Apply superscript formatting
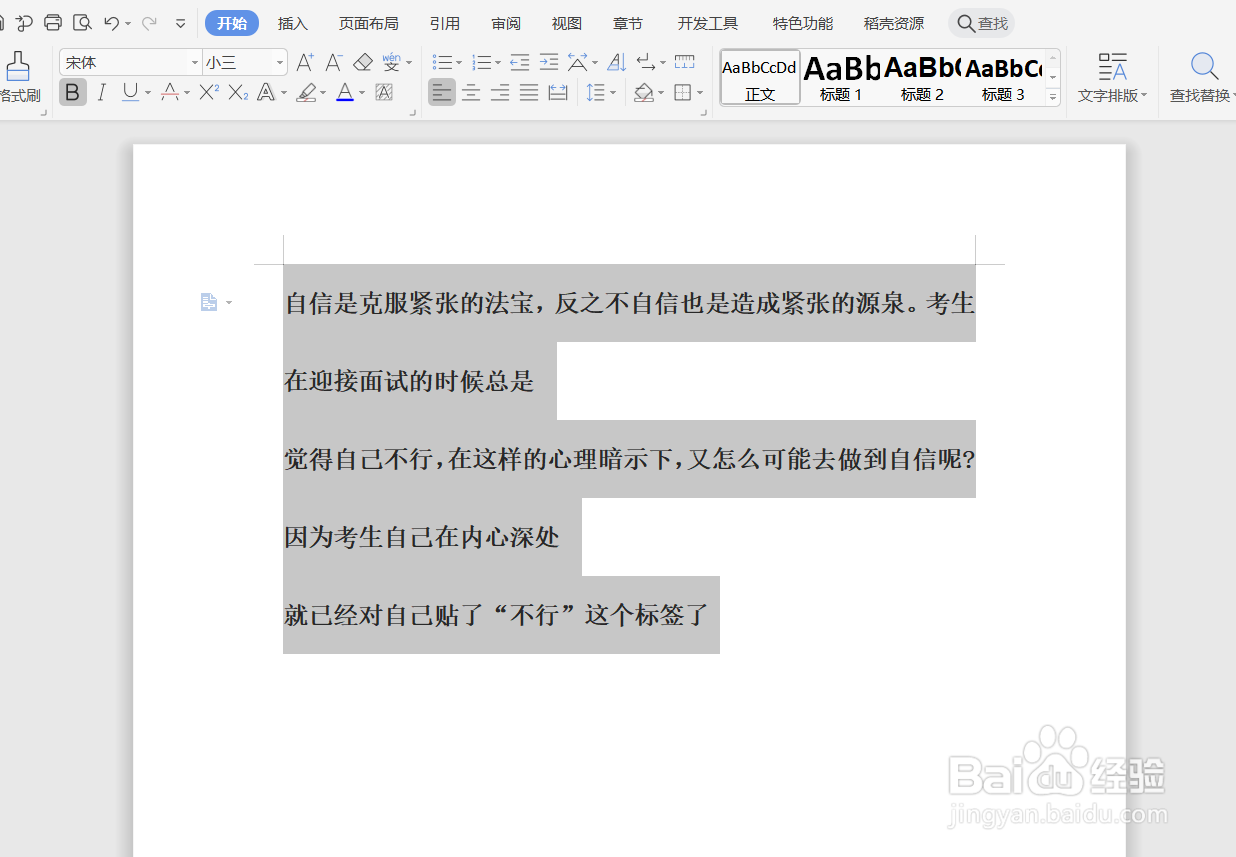Image resolution: width=1236 pixels, height=857 pixels. [206, 92]
